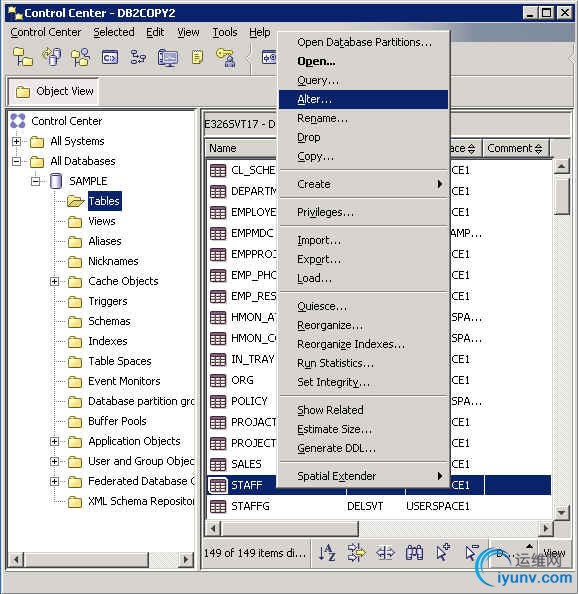Click the tree pane scroll right arrow

point(186,560)
